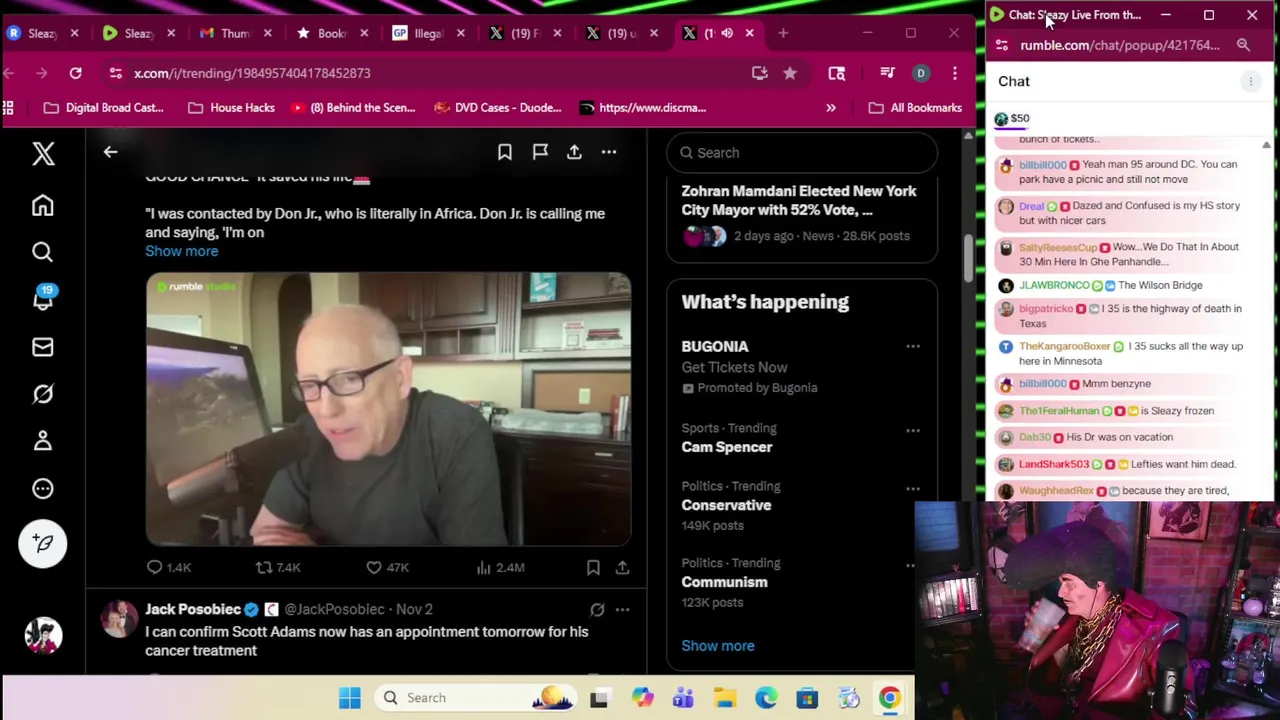This screenshot has height=720, width=1280.
Task: Open Communism trending topic
Action: click(x=724, y=582)
